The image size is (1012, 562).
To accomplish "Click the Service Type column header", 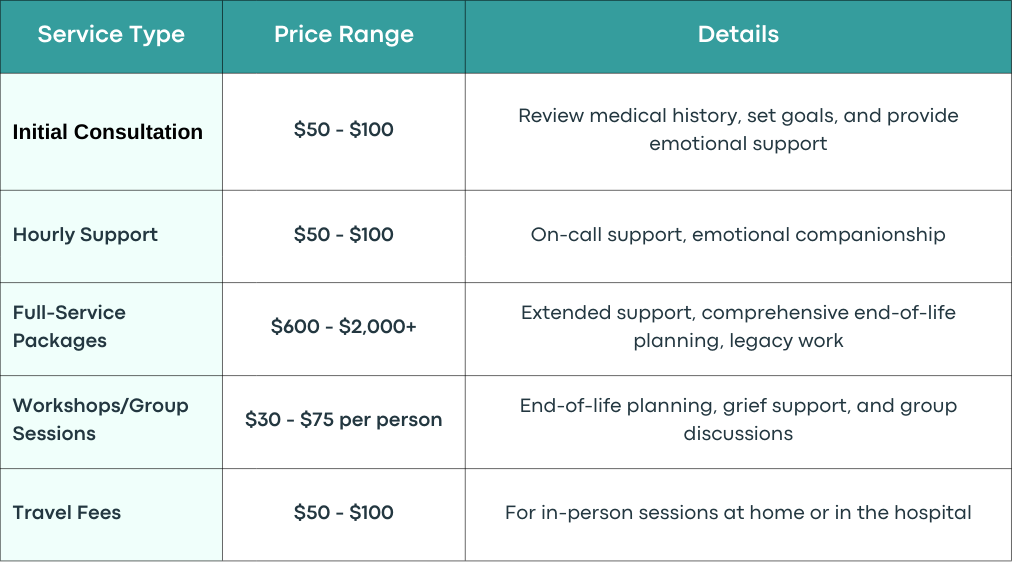I will [111, 35].
